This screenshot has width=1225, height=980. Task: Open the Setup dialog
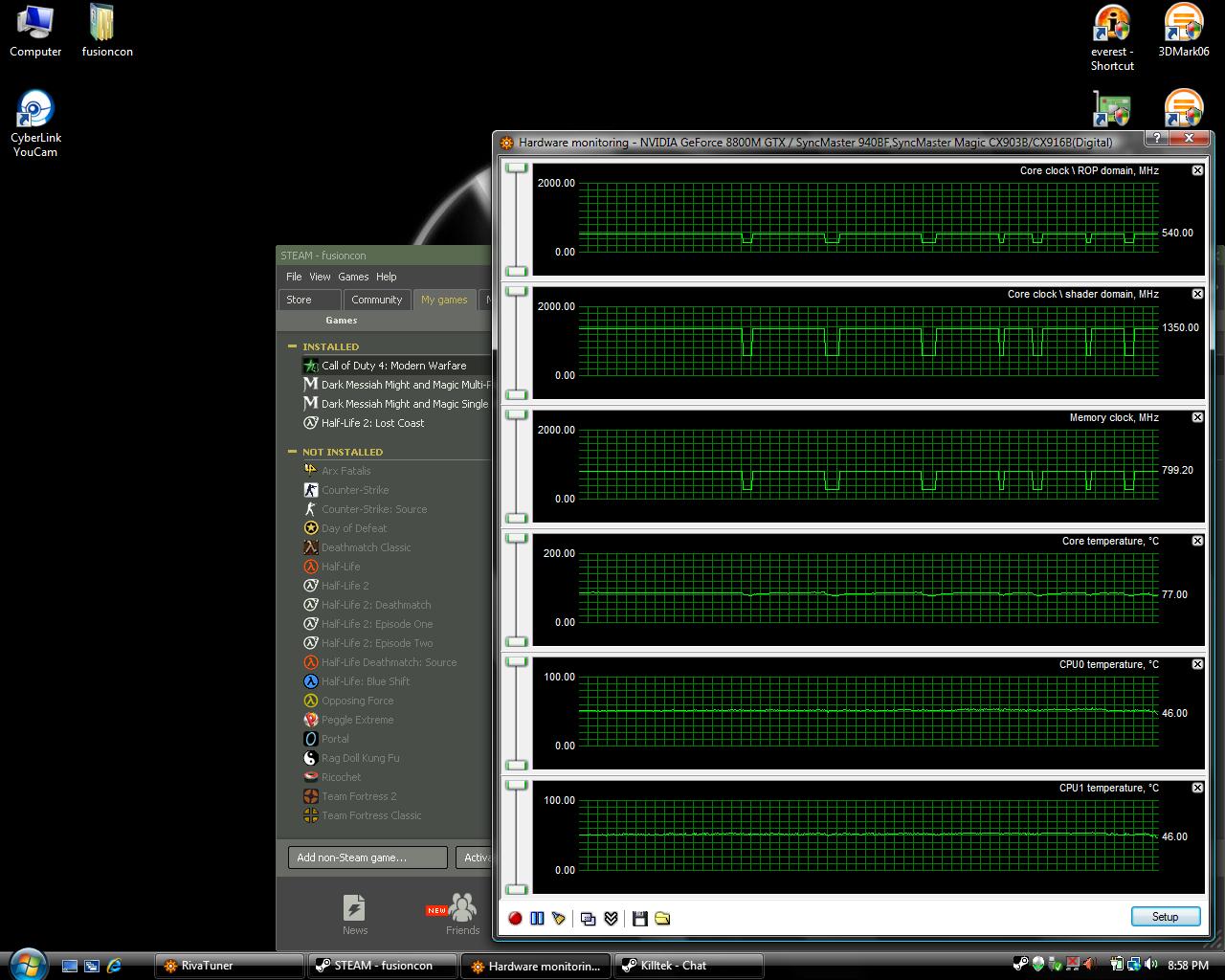(1165, 917)
